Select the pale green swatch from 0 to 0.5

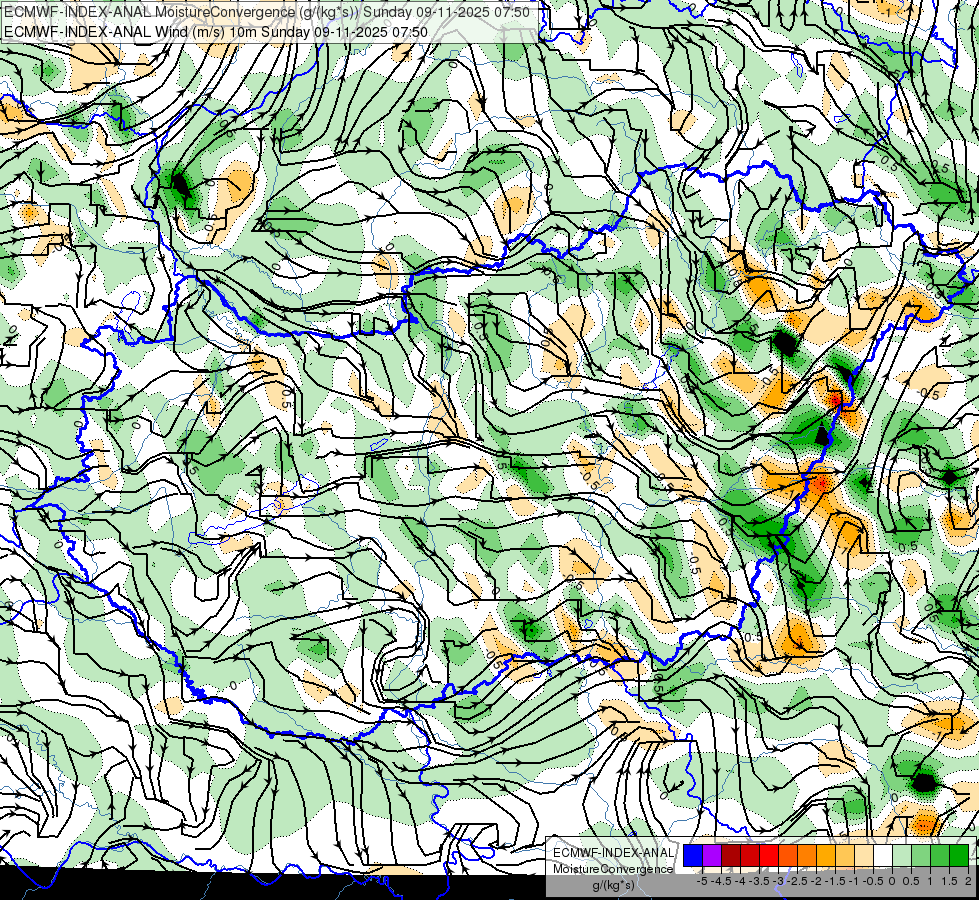[902, 856]
